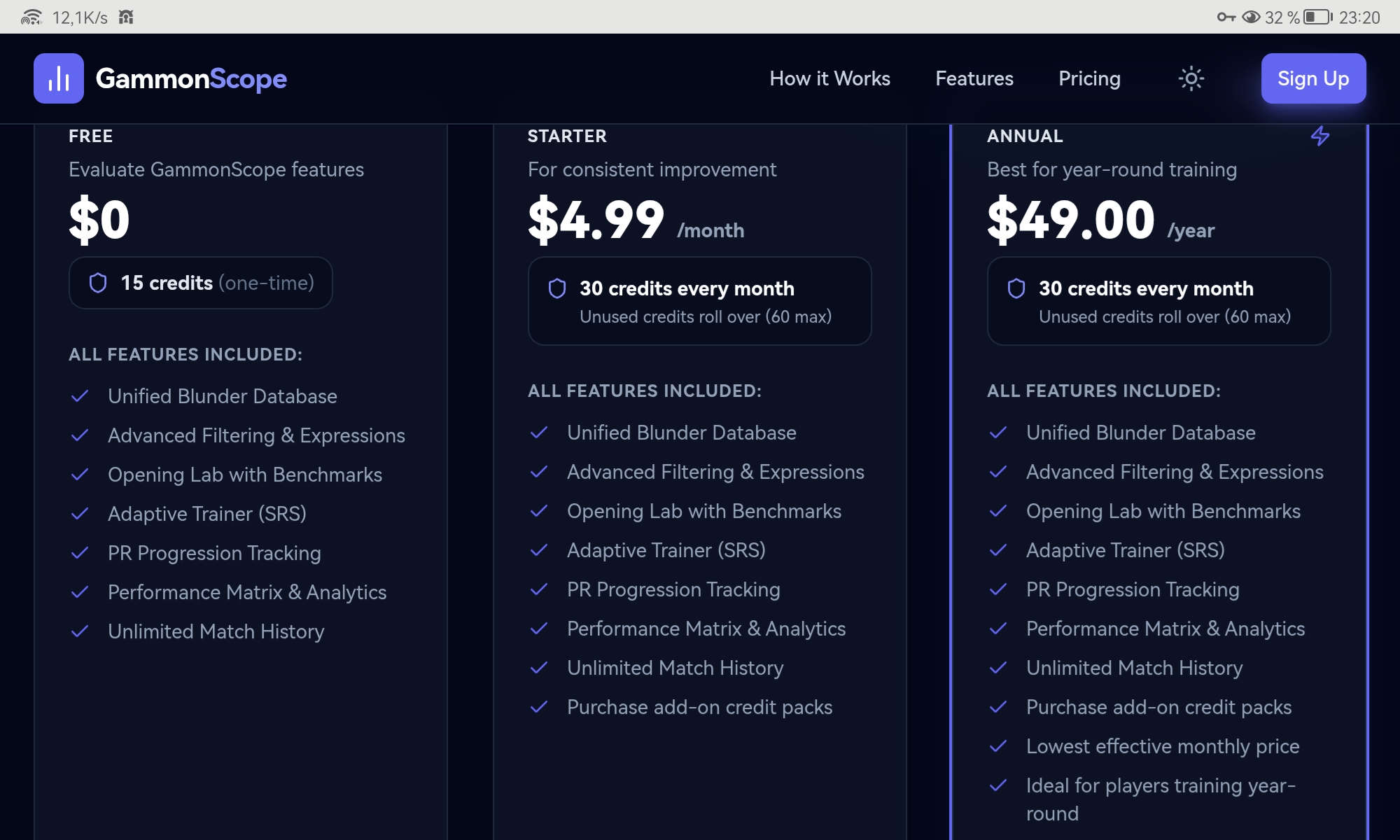Screen dimensions: 1400x840
Task: Click the Sign Up button
Action: (x=1313, y=78)
